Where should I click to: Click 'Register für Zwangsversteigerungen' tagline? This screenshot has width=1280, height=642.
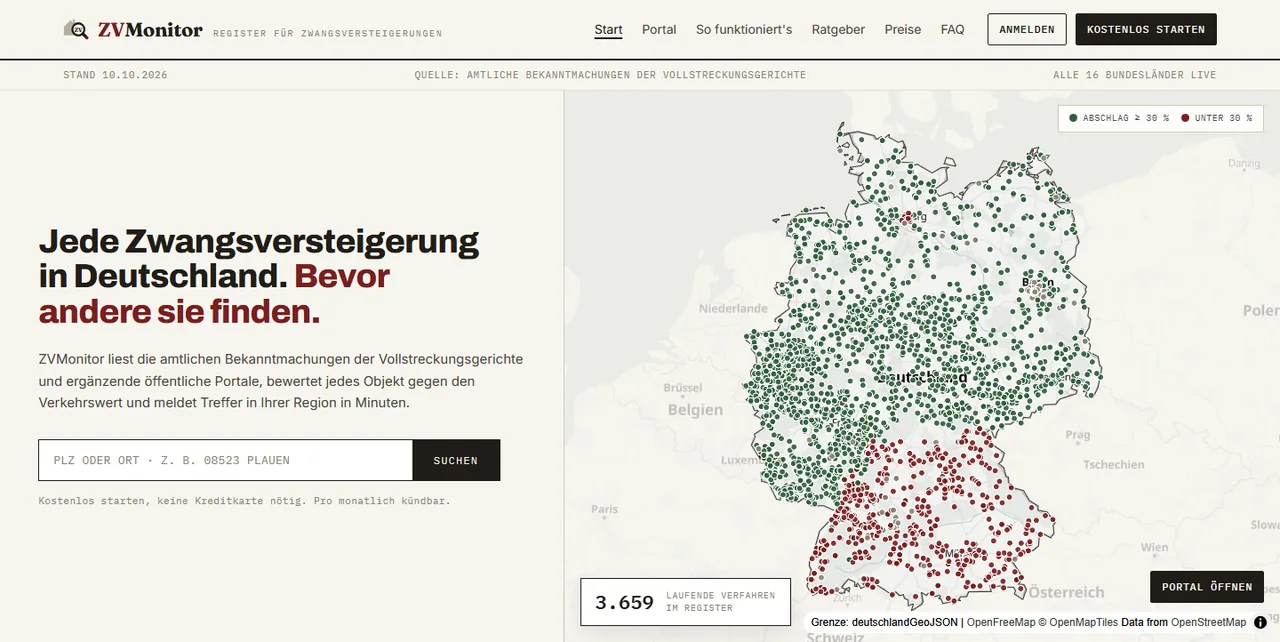328,34
